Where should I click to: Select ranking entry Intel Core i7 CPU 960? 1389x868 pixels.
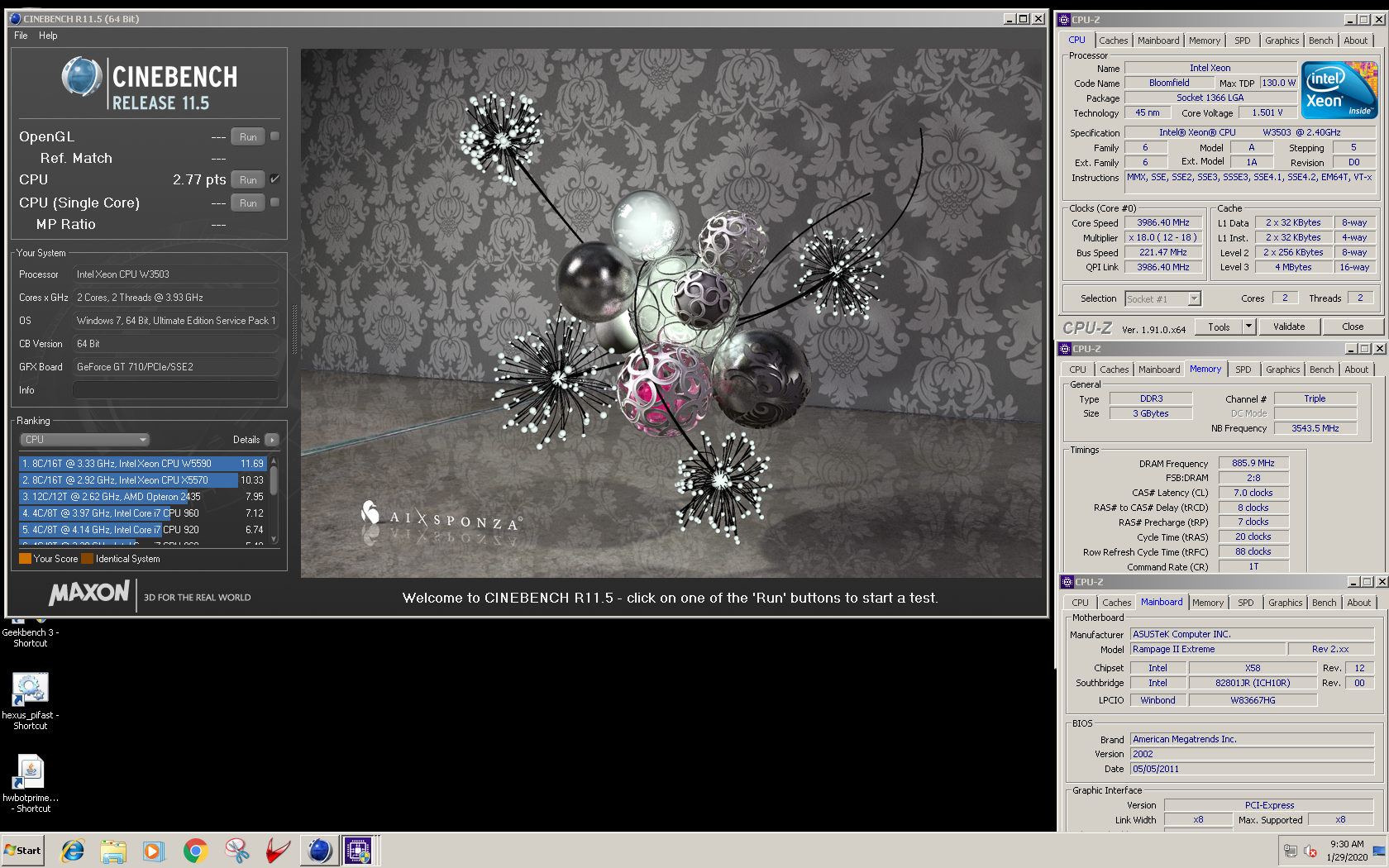pos(142,513)
